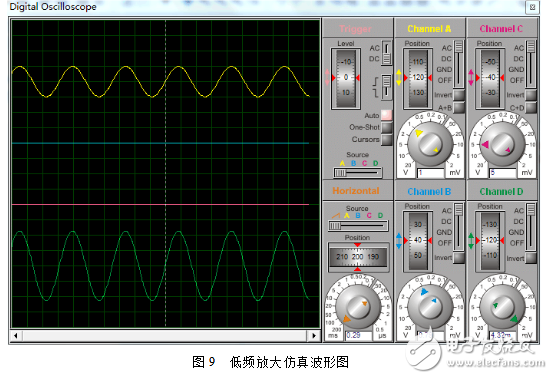This screenshot has height=379, width=553.
Task: Toggle the Auto trigger button
Action: point(387,115)
